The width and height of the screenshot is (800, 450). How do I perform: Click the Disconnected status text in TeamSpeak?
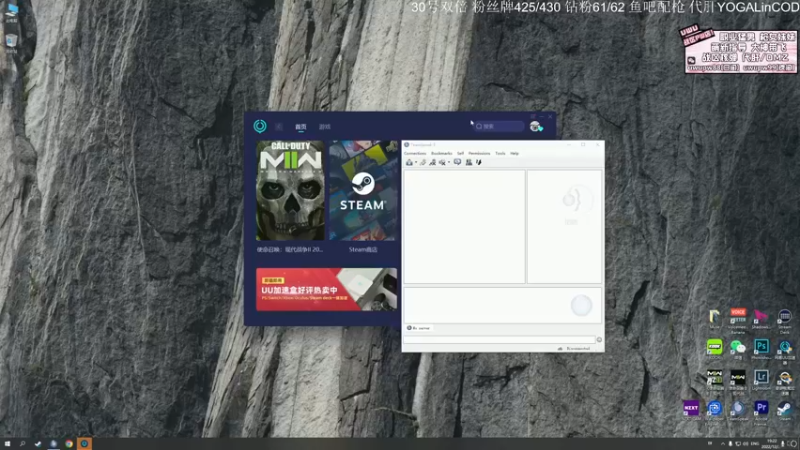tap(578, 348)
